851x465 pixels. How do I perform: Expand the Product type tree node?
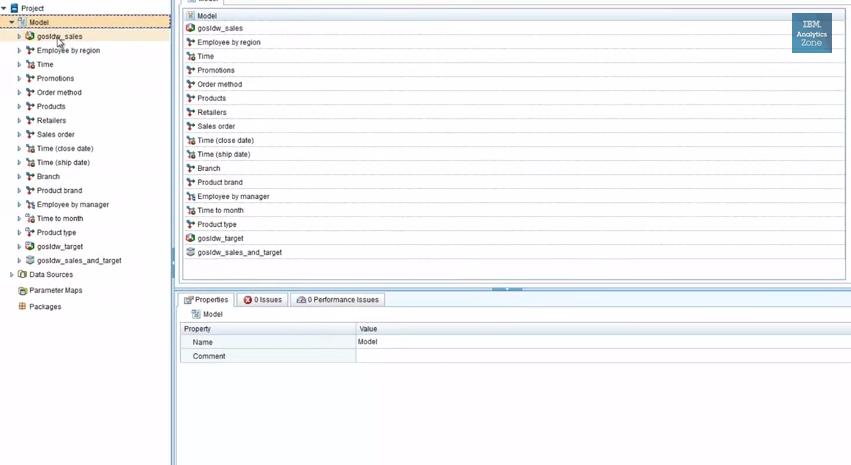[x=19, y=232]
